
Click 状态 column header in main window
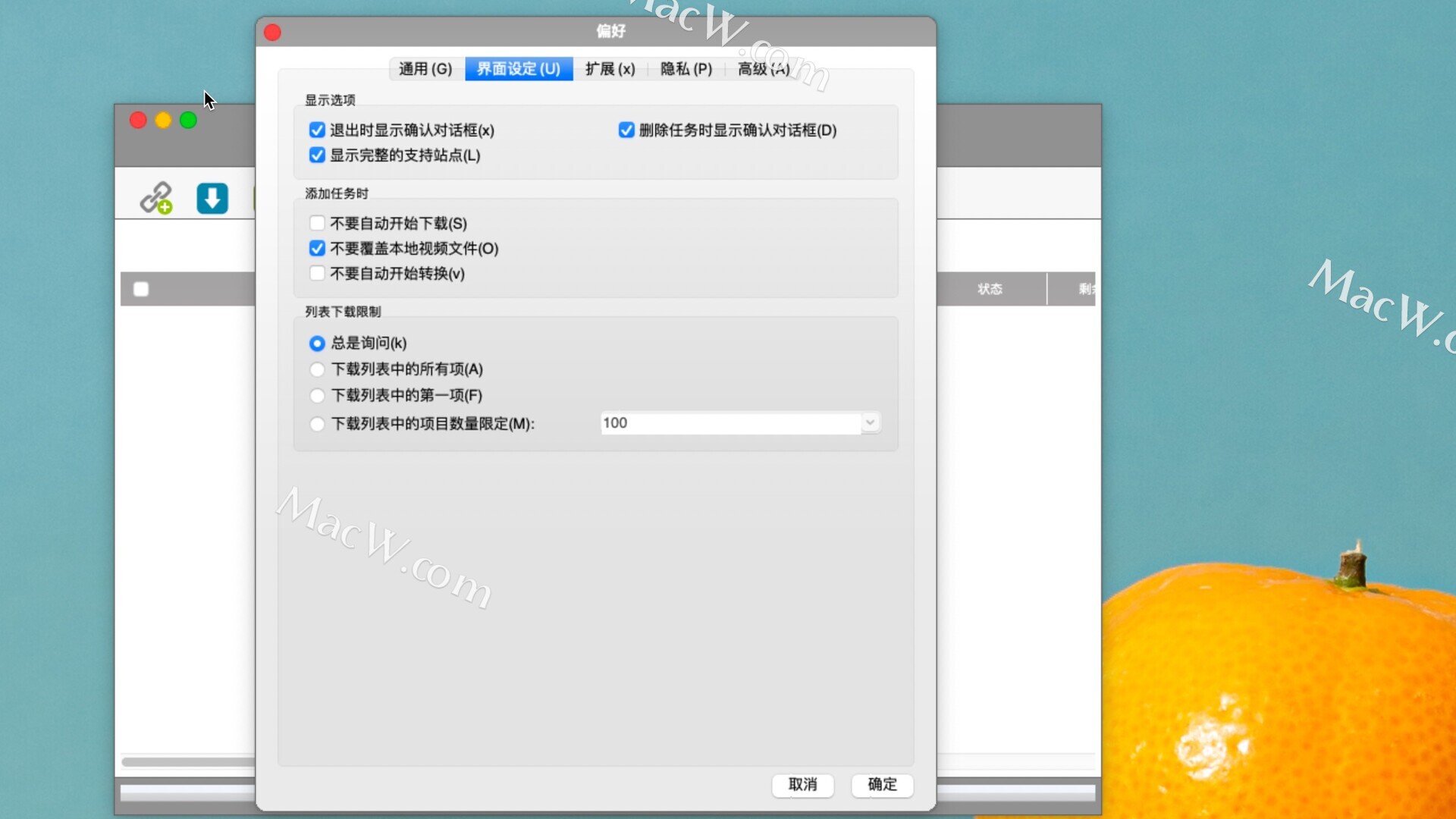point(990,289)
